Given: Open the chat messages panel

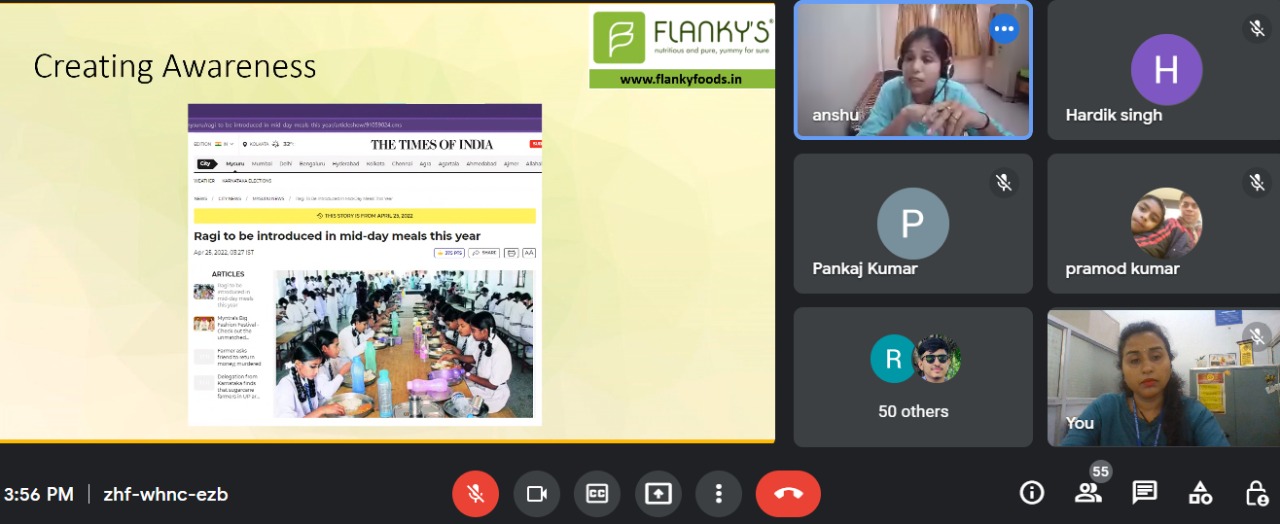Looking at the screenshot, I should pos(1144,492).
